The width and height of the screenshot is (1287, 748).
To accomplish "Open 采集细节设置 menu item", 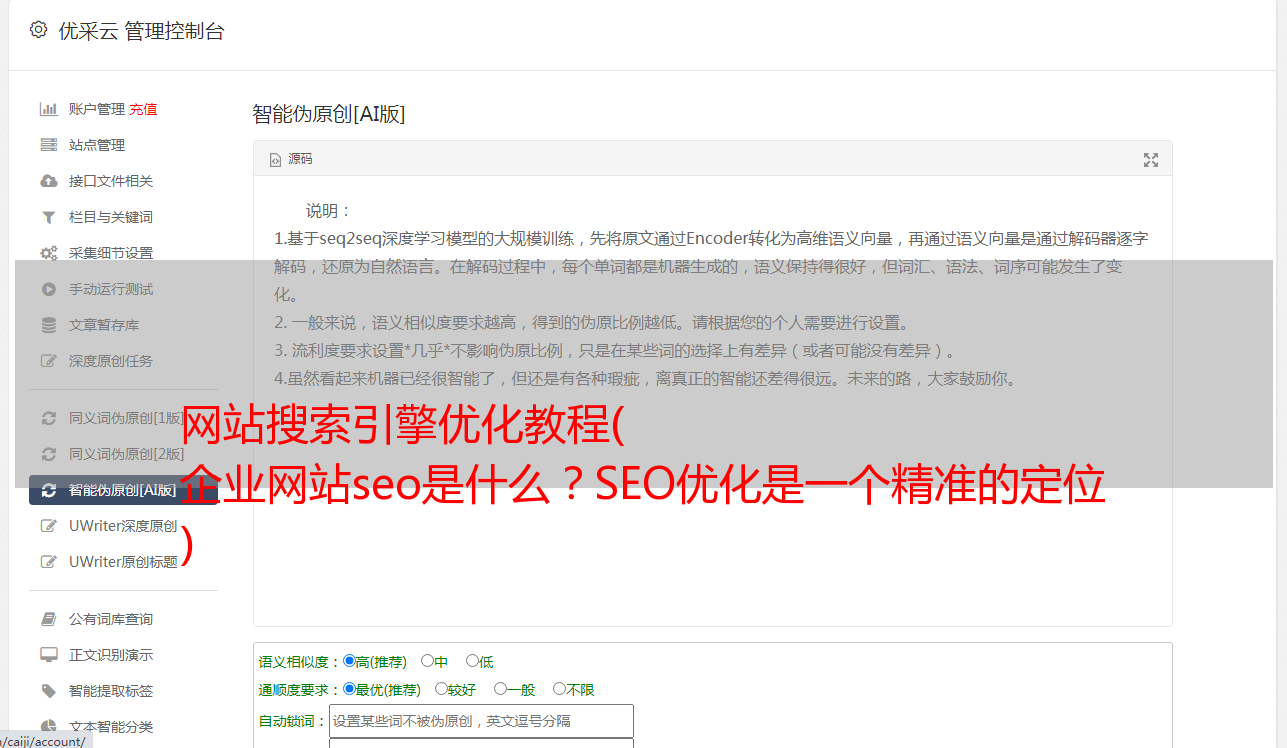I will [111, 253].
